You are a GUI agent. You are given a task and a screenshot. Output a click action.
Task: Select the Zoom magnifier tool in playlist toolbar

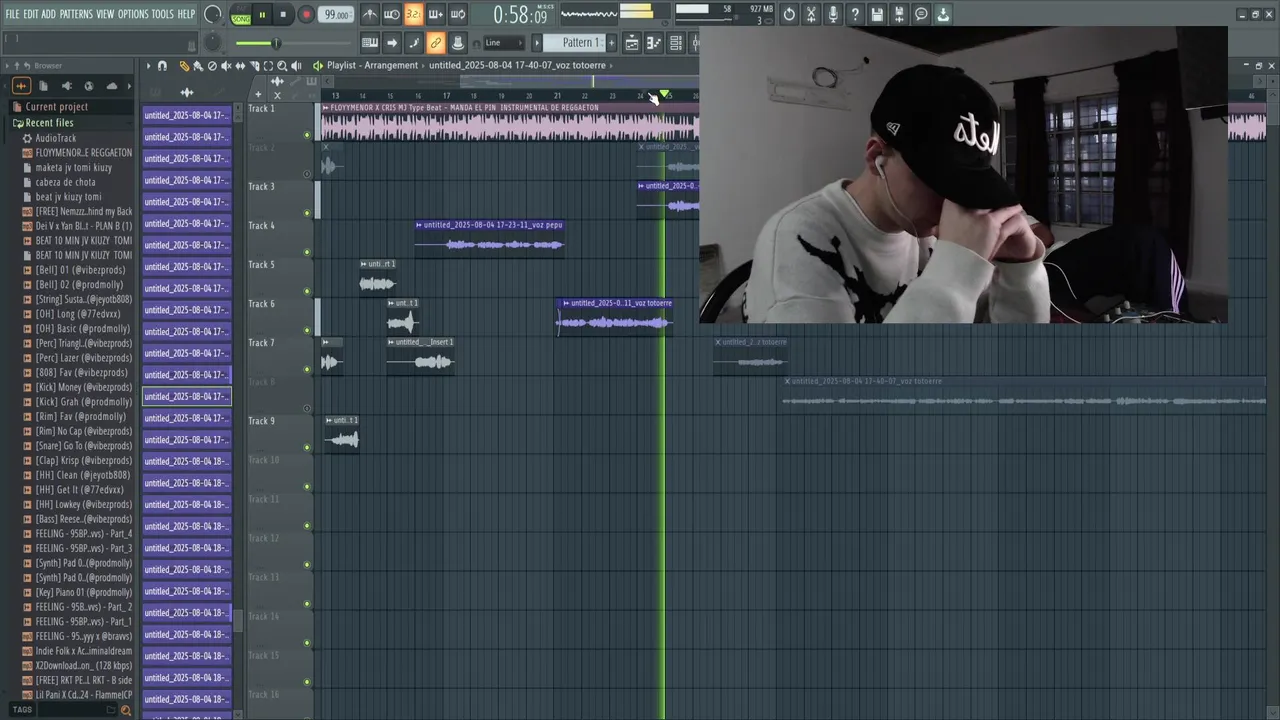[x=282, y=66]
